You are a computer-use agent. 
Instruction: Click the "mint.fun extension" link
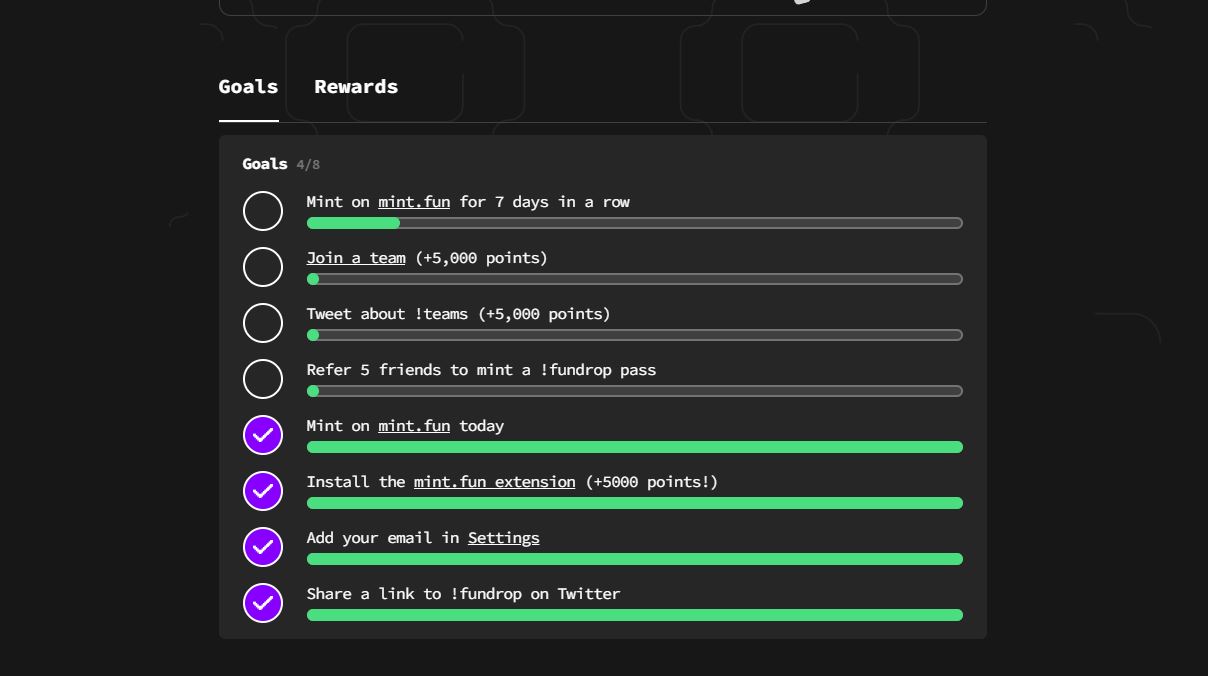pyautogui.click(x=494, y=482)
